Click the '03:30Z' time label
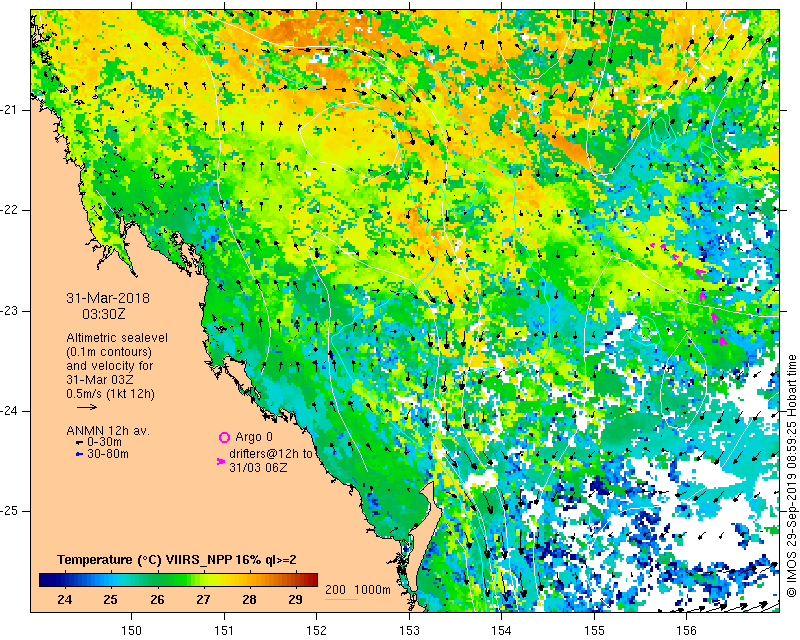Image resolution: width=800 pixels, height=640 pixels. pos(104,314)
